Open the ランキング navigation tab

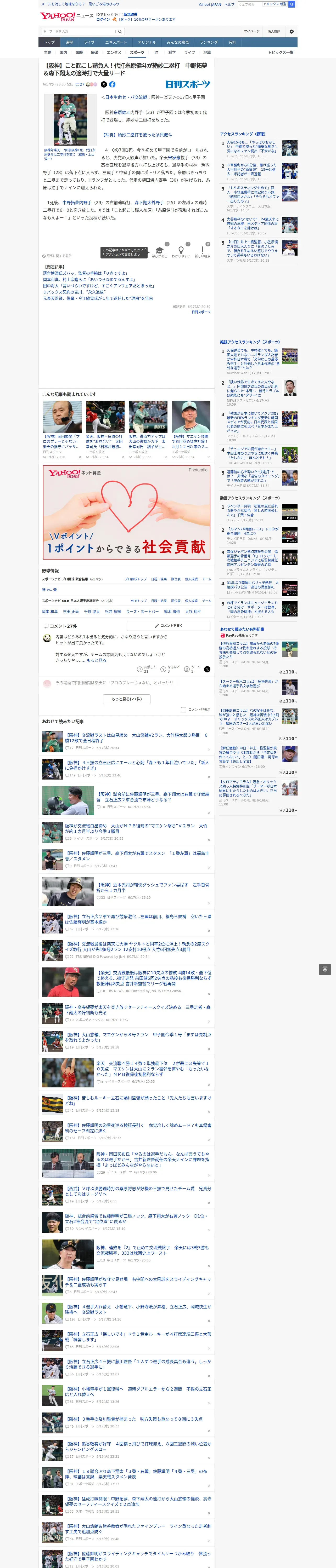tap(209, 43)
